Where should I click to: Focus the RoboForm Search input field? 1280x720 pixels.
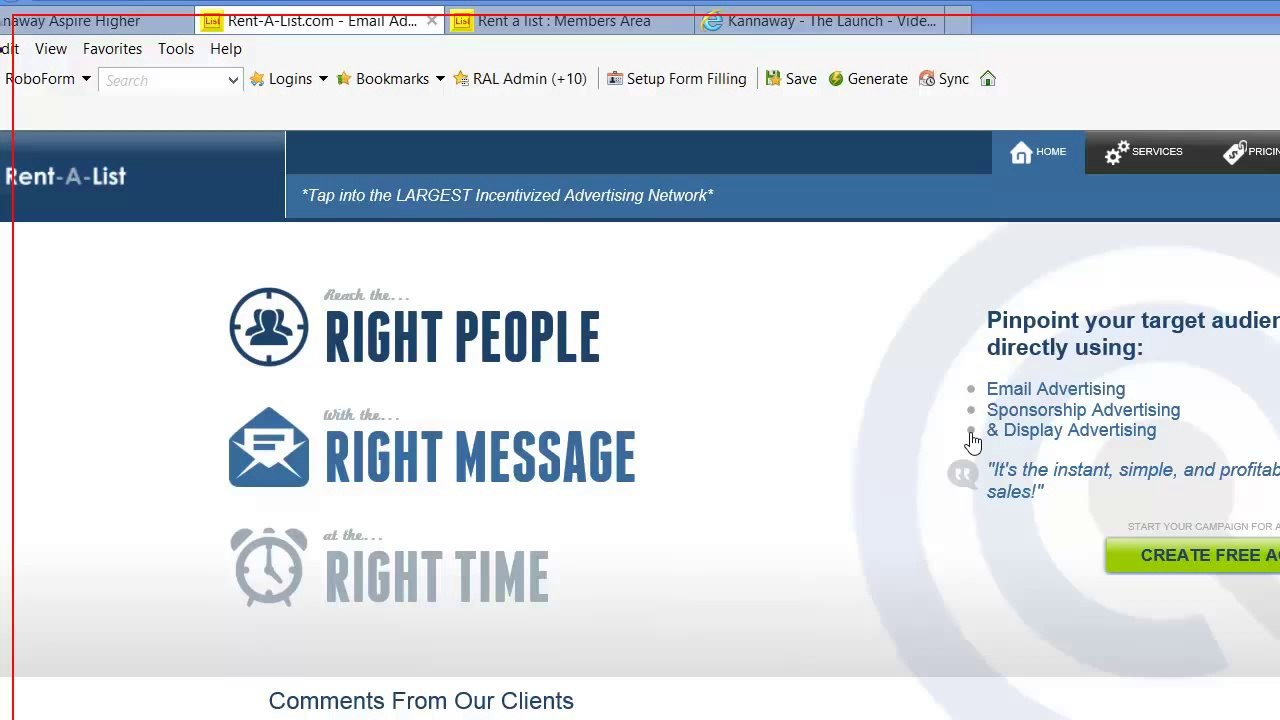[163, 80]
